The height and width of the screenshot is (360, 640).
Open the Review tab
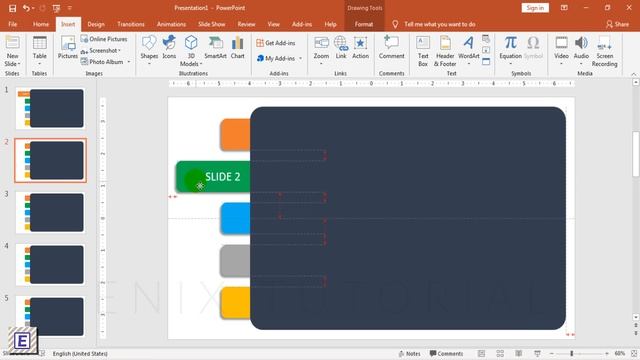tap(246, 24)
